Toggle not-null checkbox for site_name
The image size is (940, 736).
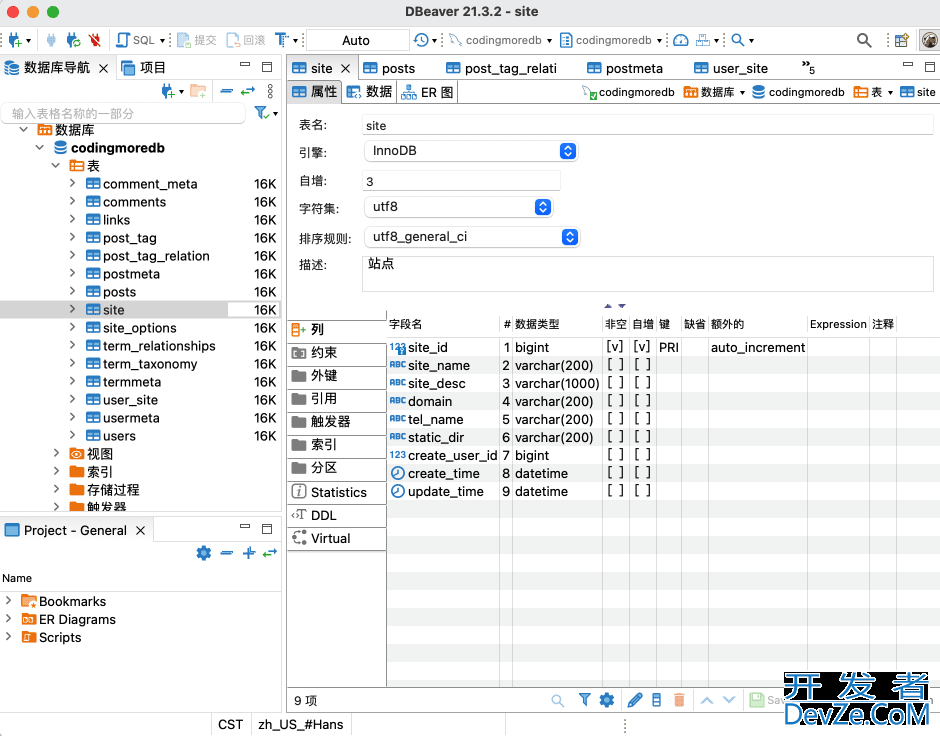pyautogui.click(x=614, y=365)
